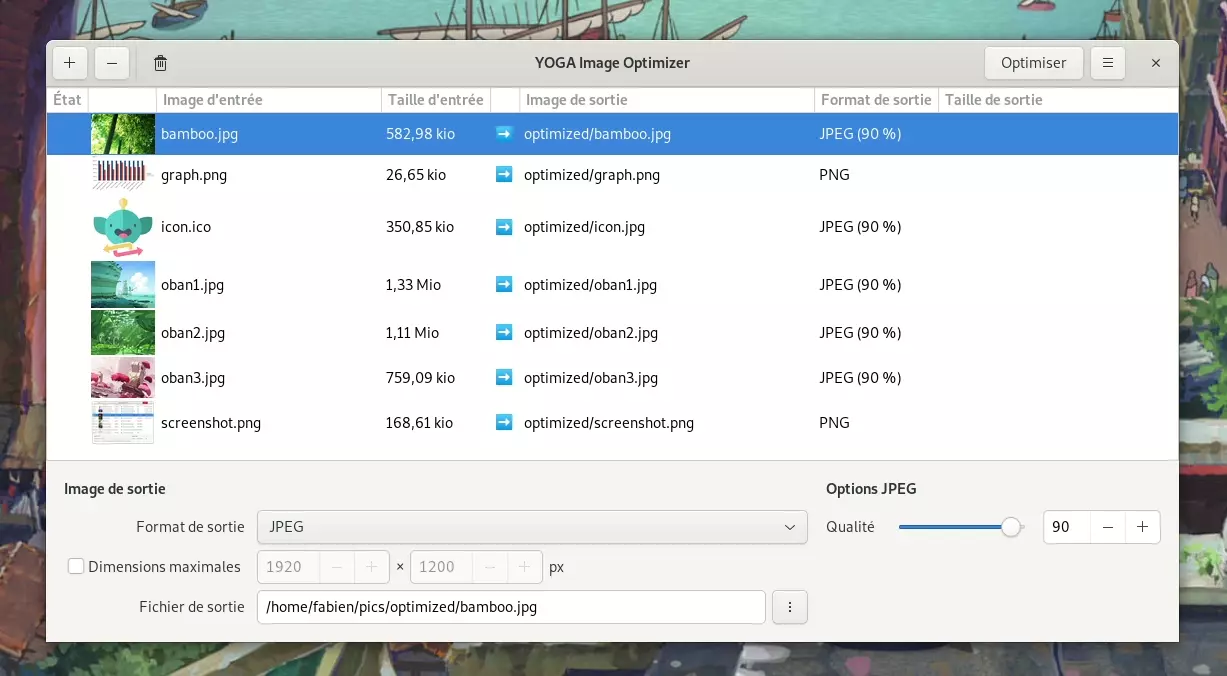
Task: Select the graph.png thumbnail
Action: [123, 175]
